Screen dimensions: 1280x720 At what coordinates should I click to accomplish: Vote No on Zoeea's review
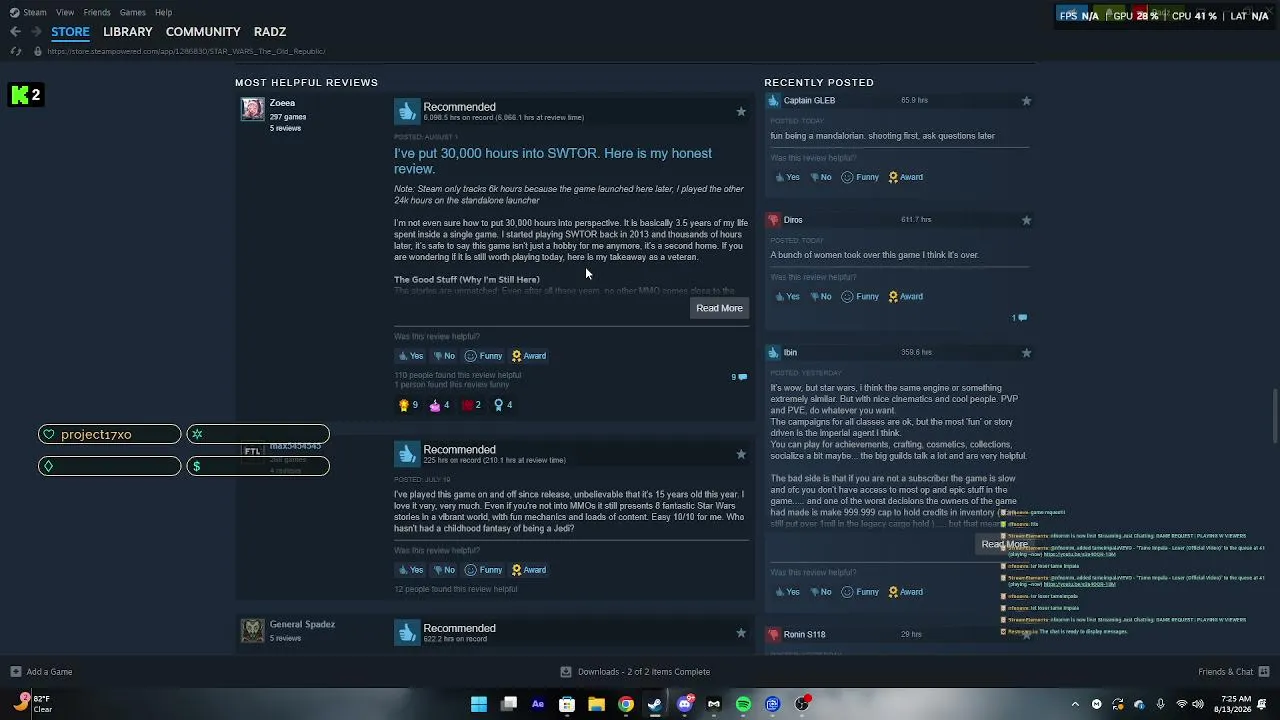443,356
